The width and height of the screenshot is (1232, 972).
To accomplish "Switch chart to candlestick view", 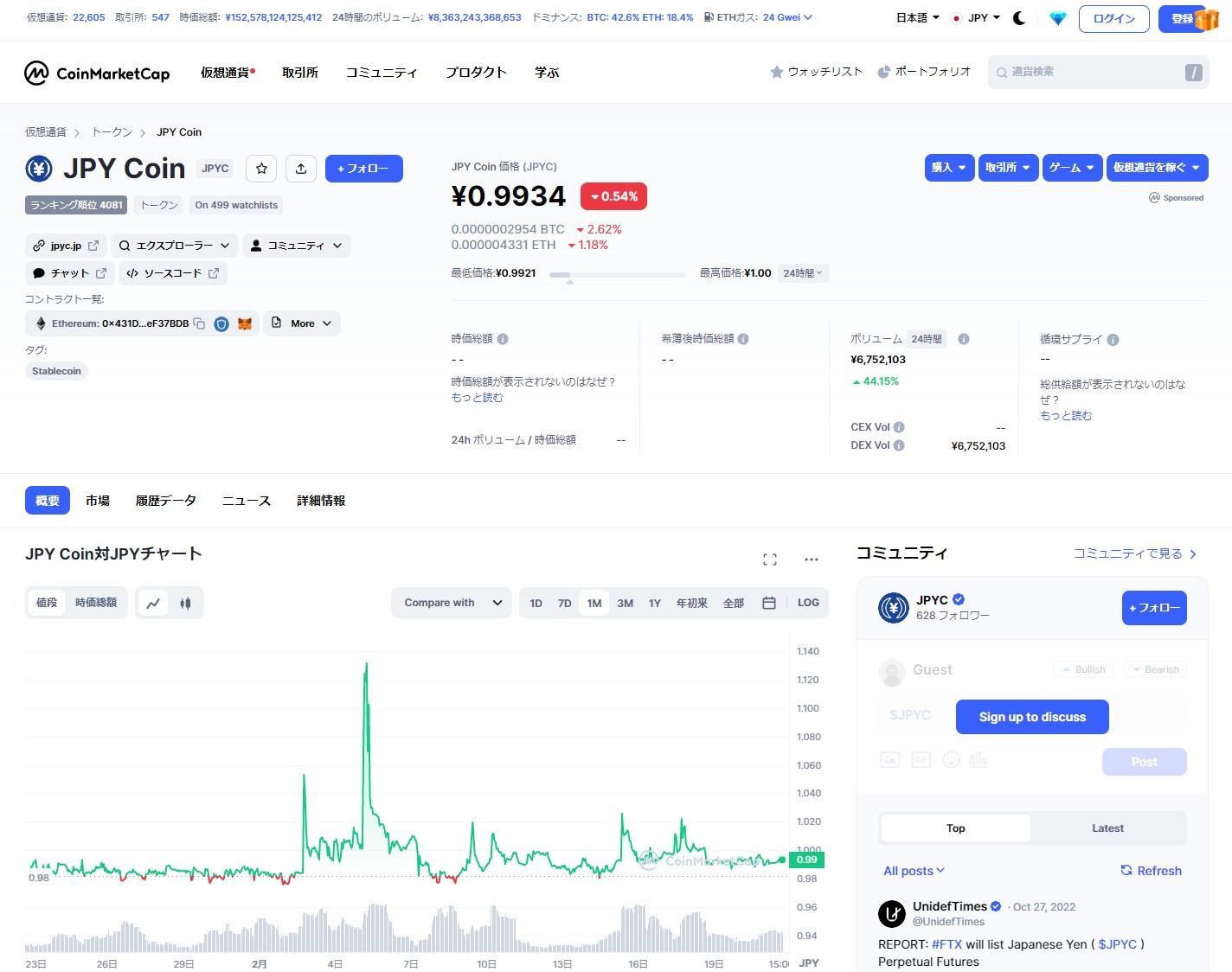I will pos(183,603).
